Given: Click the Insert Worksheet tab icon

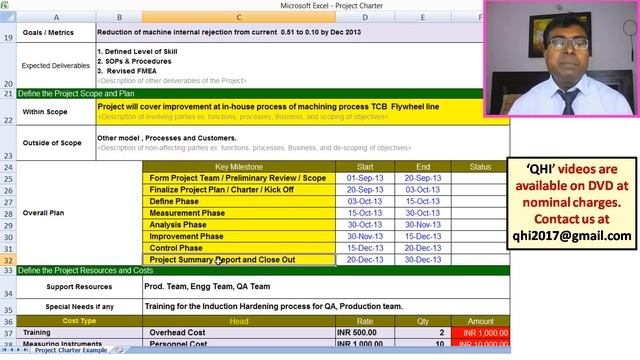Looking at the screenshot, I should [118, 350].
